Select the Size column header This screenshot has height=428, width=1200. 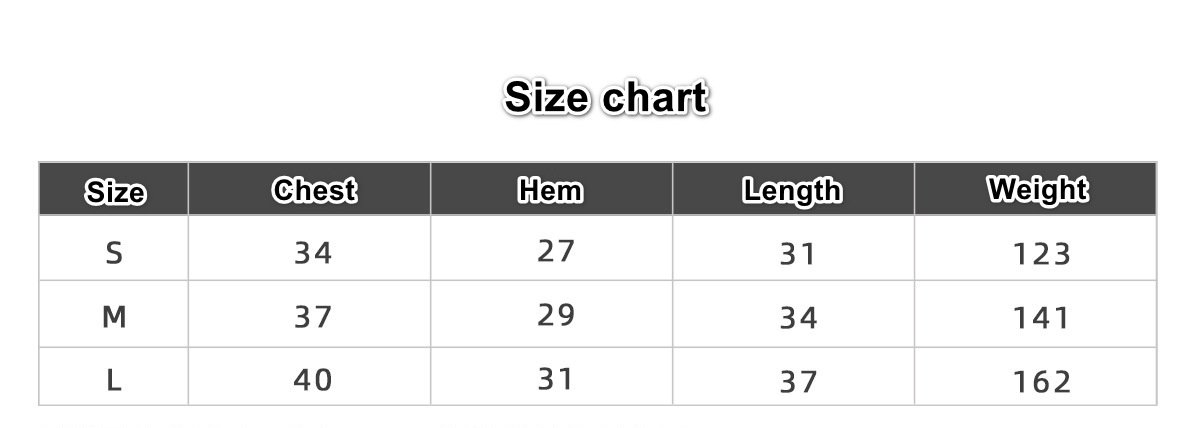click(114, 191)
